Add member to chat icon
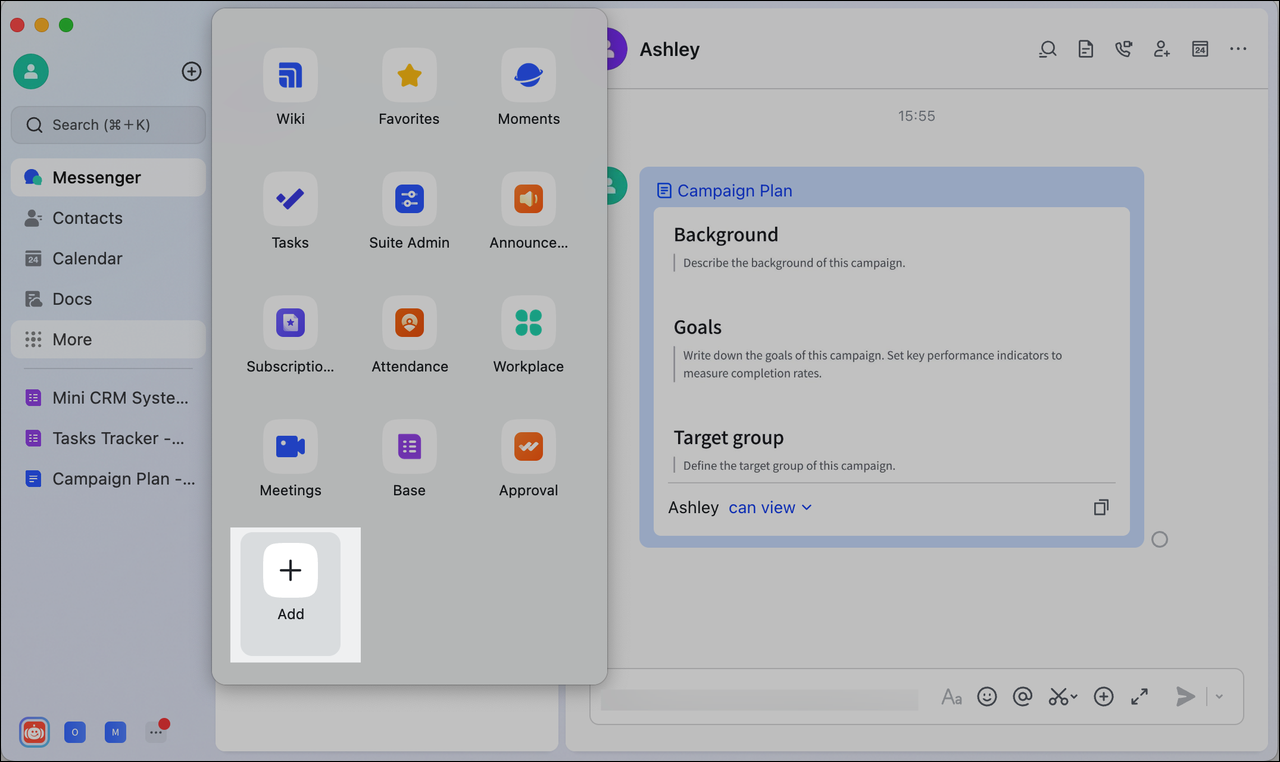 1161,49
